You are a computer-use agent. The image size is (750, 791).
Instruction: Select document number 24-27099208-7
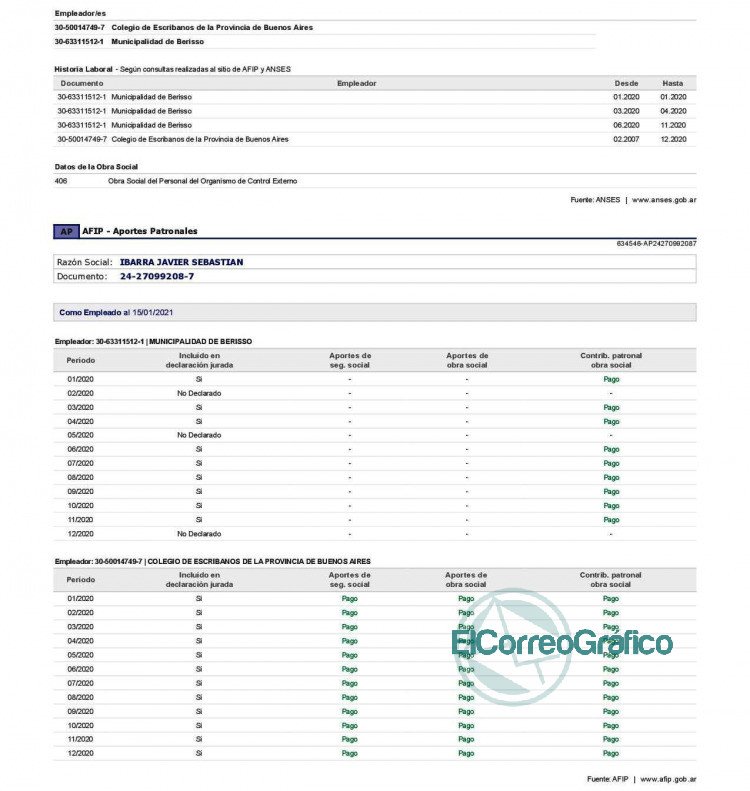tap(157, 276)
